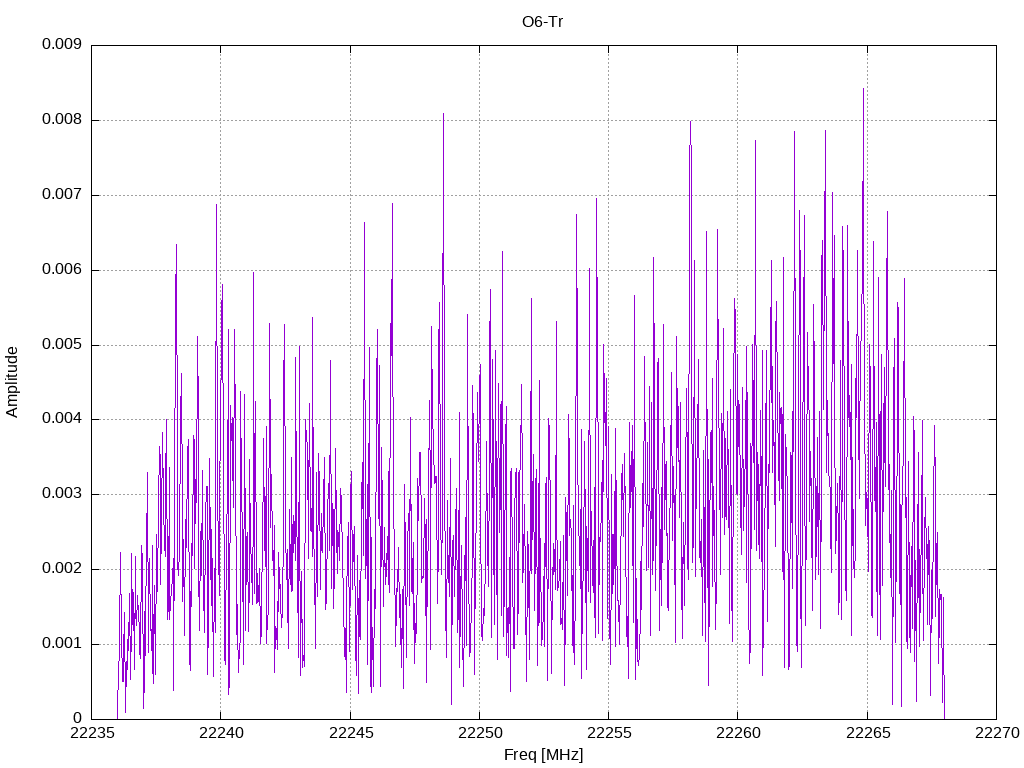This screenshot has width=1024, height=768.
Task: Click the 22255 x-axis tick label
Action: pos(609,733)
